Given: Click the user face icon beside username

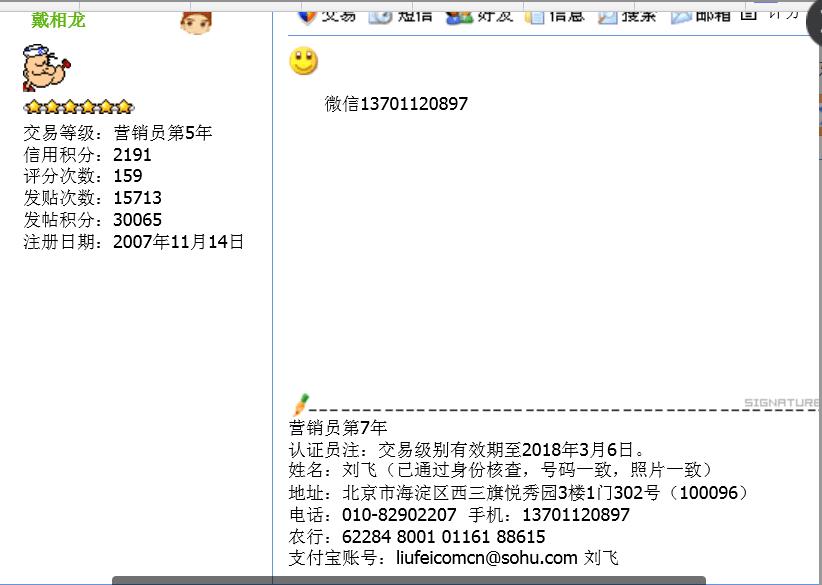Looking at the screenshot, I should coord(196,21).
